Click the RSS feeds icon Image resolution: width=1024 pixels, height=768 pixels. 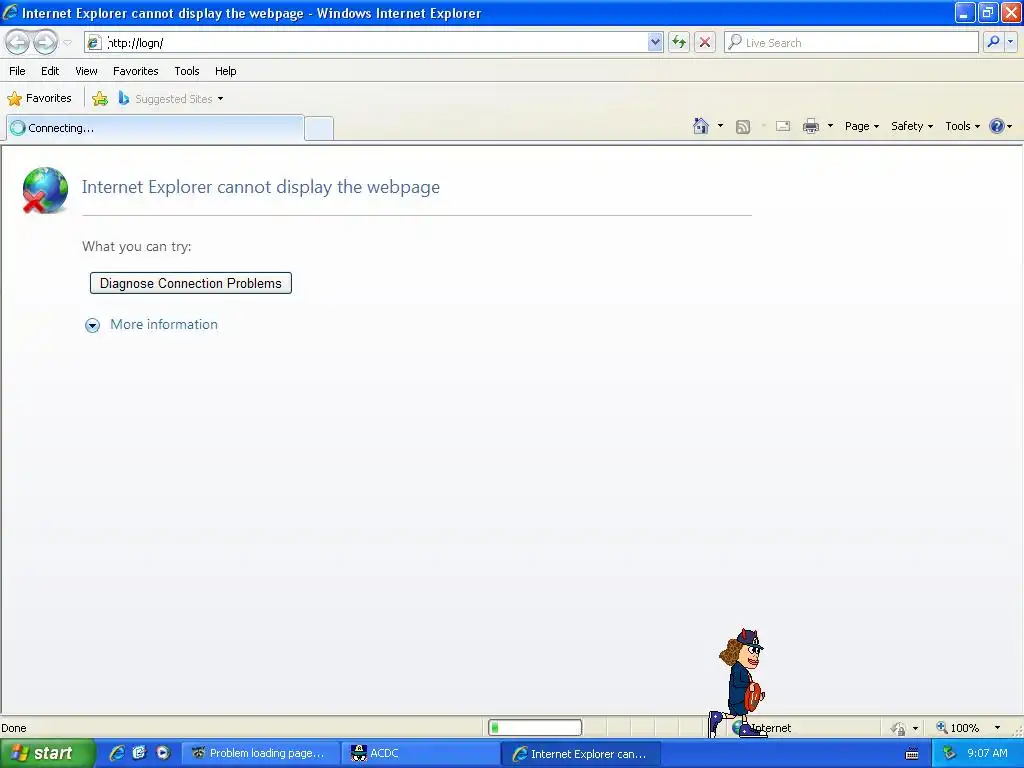point(743,127)
